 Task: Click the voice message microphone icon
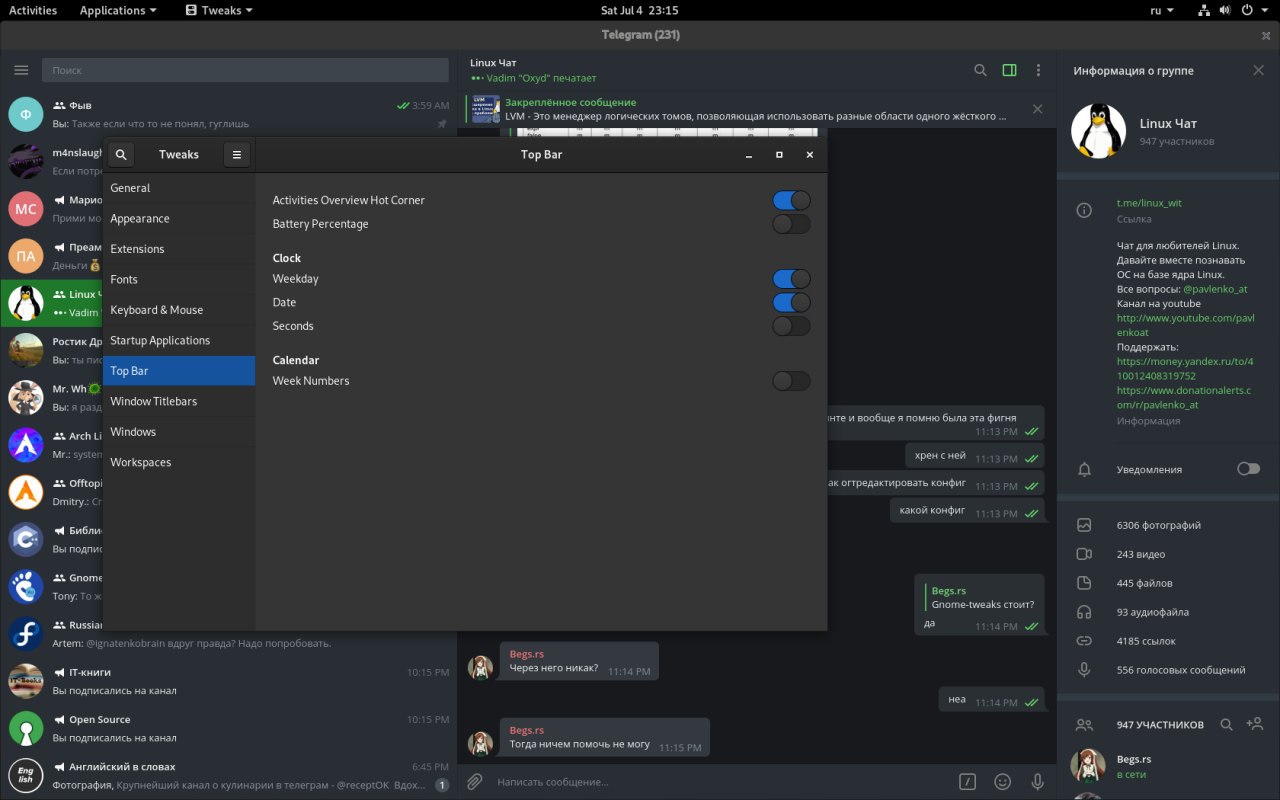tap(1038, 781)
